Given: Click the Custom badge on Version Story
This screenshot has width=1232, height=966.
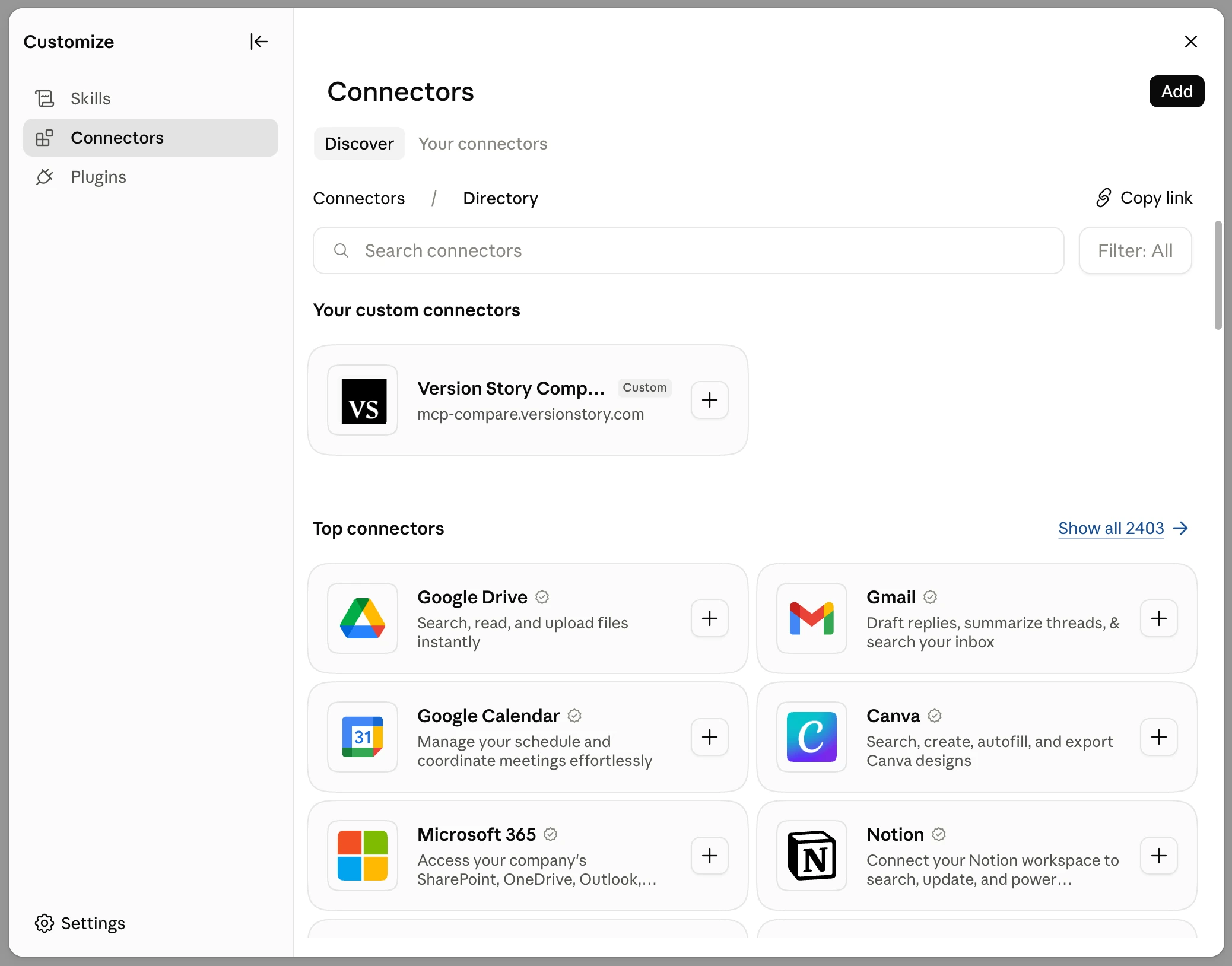Looking at the screenshot, I should [644, 387].
